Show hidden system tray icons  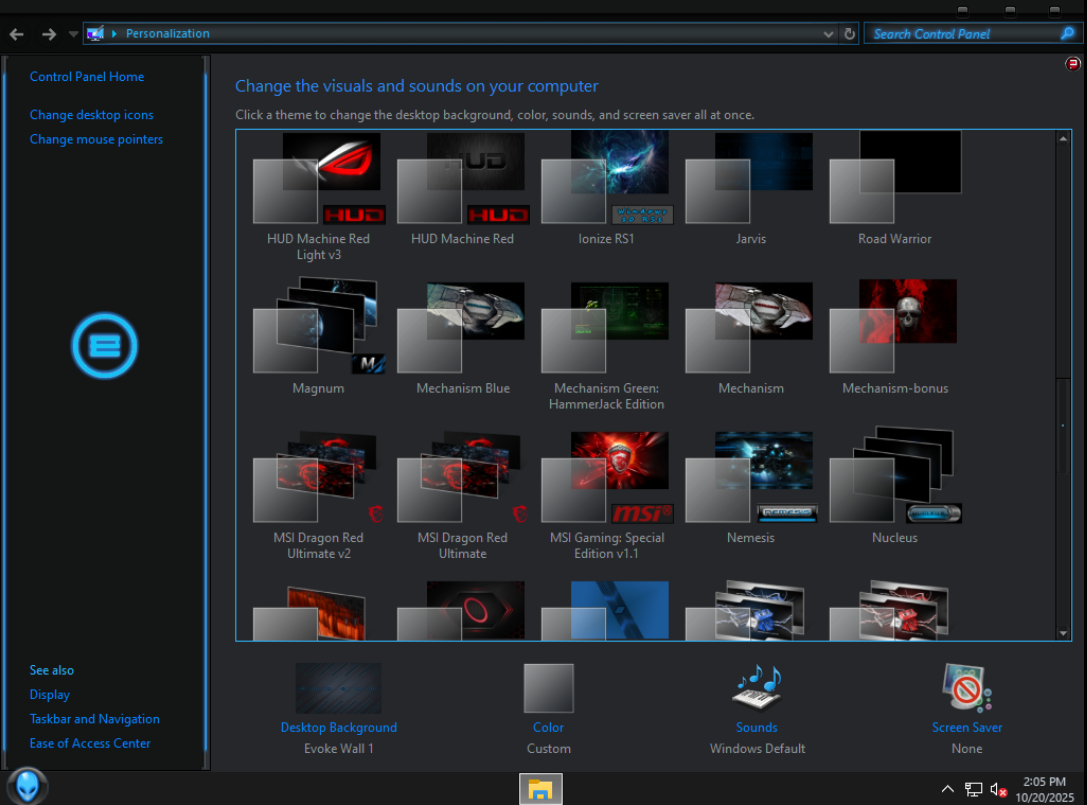[x=948, y=789]
